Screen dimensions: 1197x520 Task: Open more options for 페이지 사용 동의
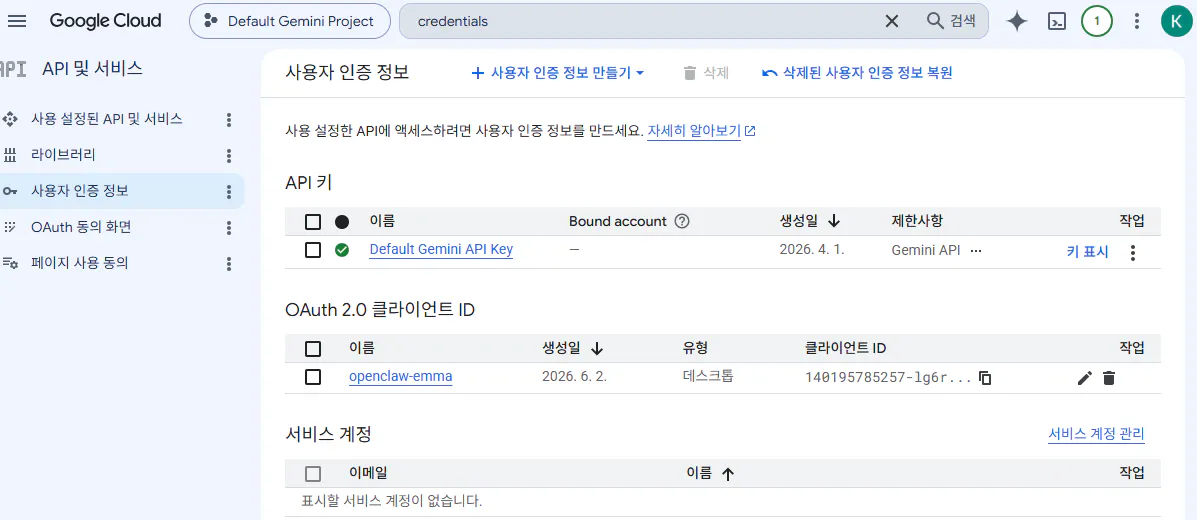pos(228,264)
